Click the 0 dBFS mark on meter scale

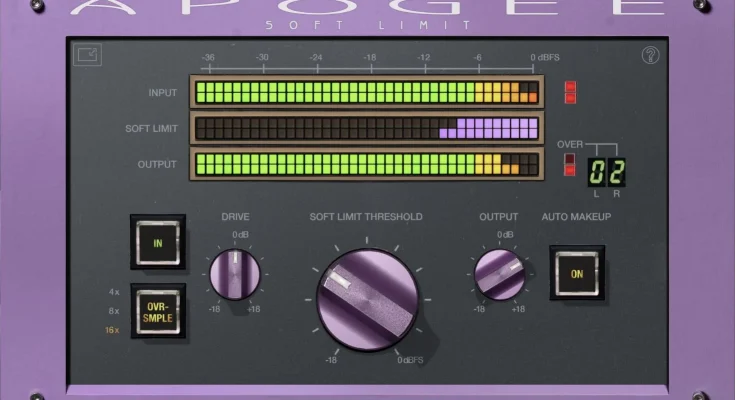(x=545, y=58)
